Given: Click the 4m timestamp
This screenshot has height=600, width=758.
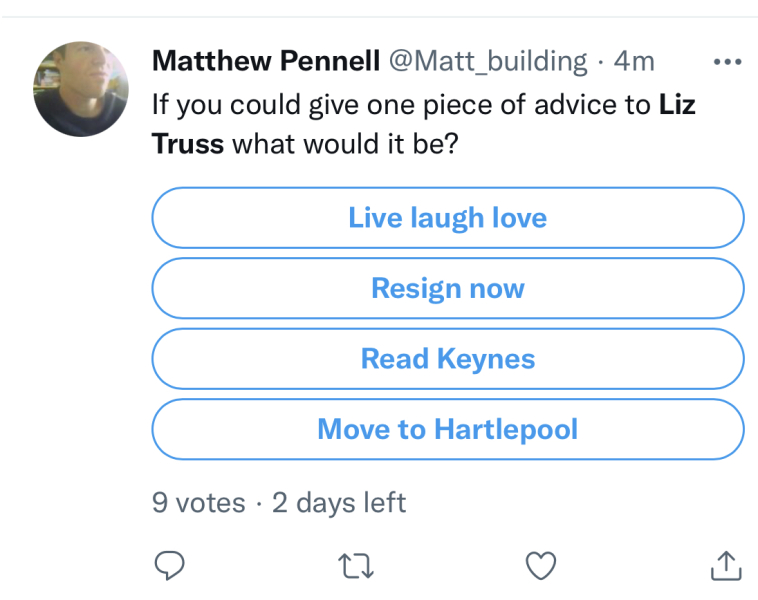Looking at the screenshot, I should [634, 61].
